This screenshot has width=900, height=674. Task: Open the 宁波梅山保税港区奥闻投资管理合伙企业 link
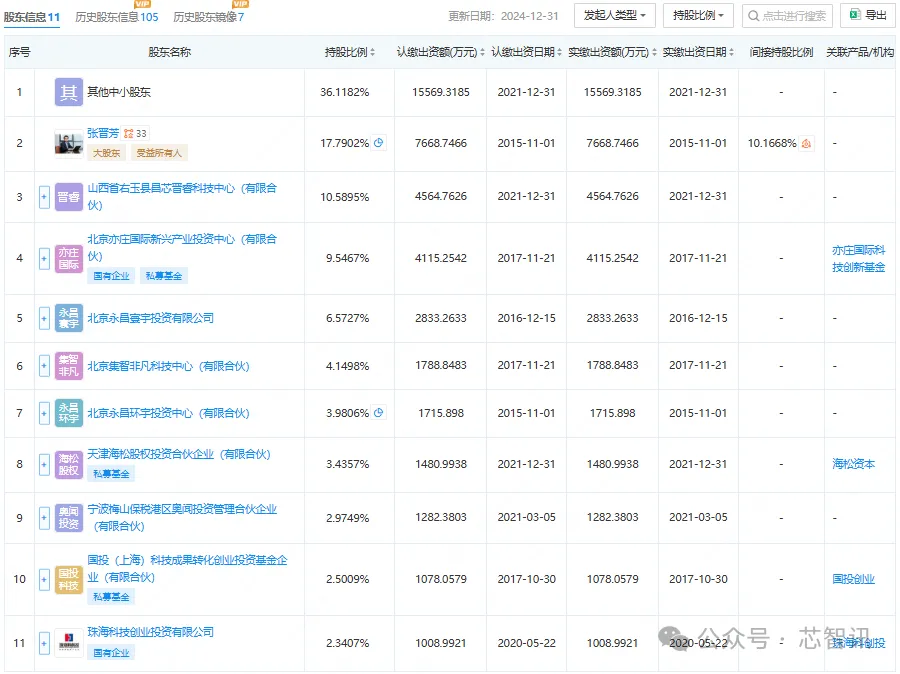pos(182,517)
